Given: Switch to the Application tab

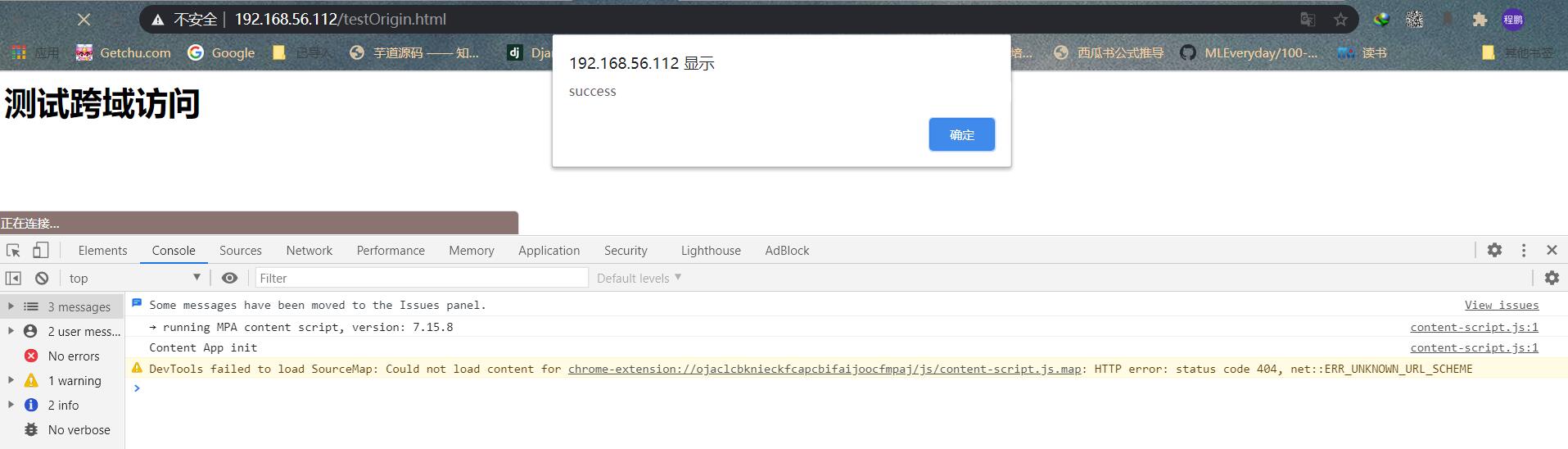Looking at the screenshot, I should coord(549,251).
